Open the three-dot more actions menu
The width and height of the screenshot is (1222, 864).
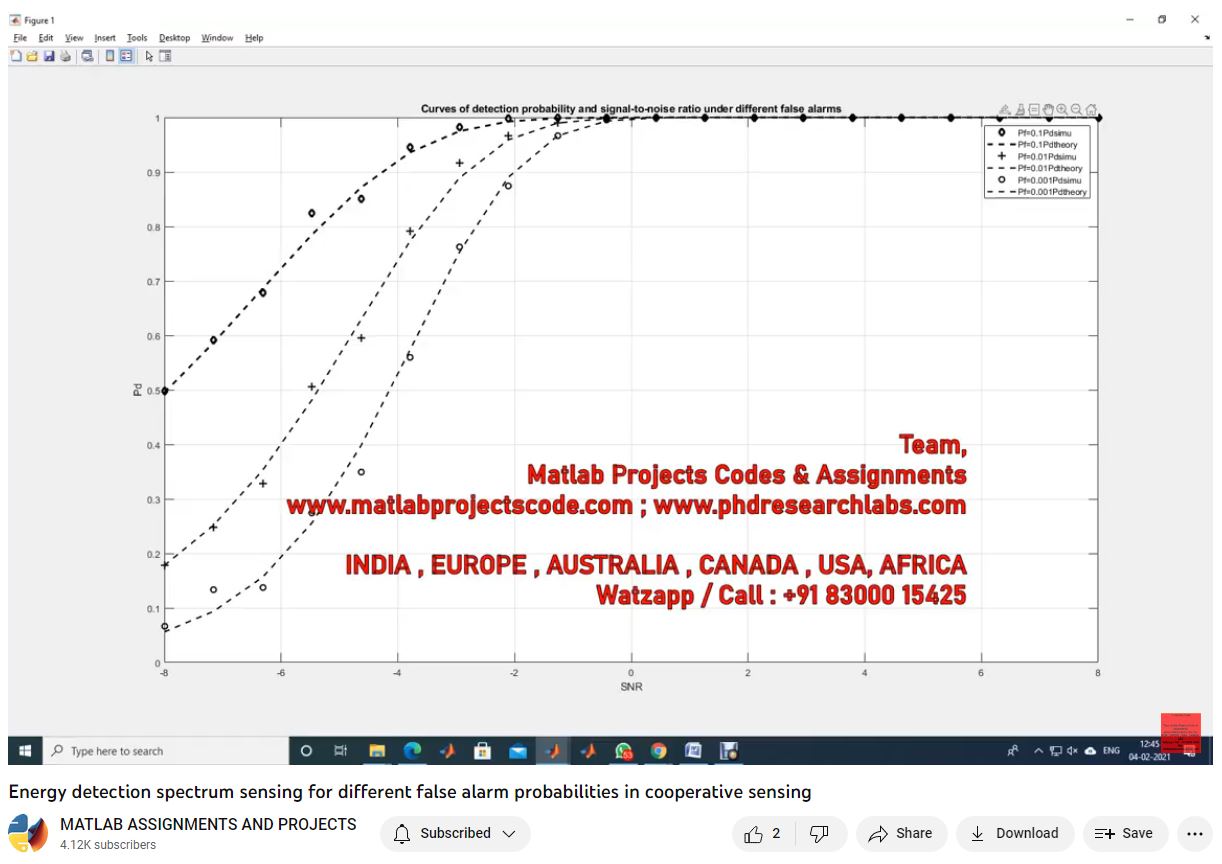coord(1194,833)
